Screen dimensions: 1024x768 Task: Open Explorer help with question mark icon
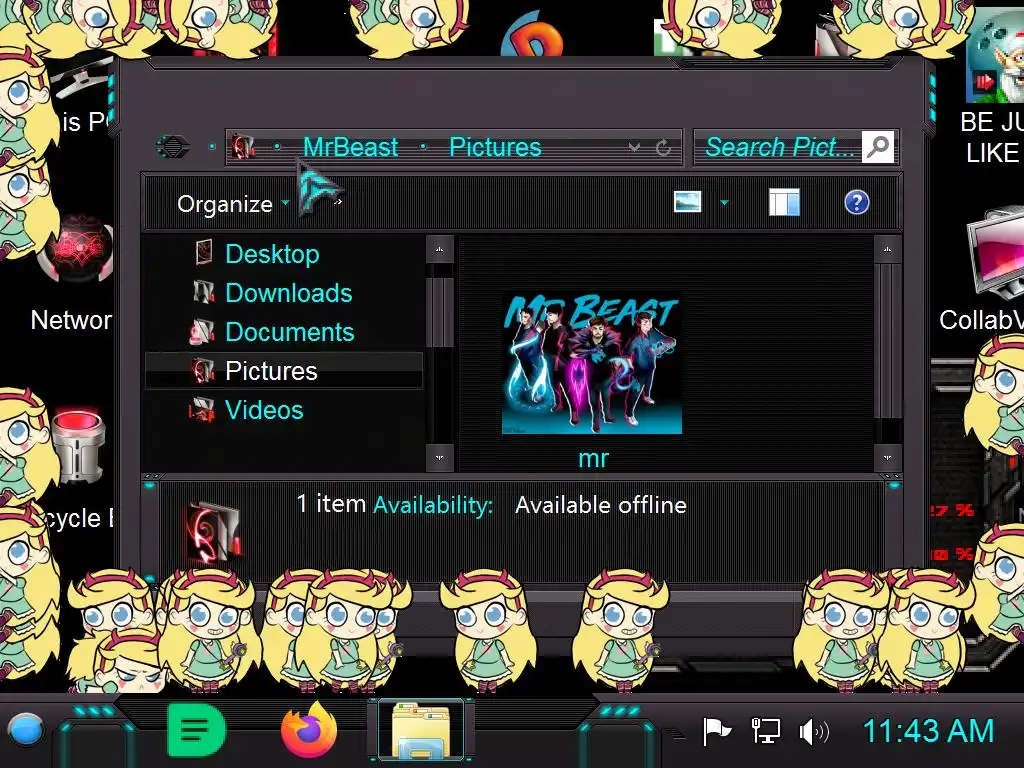click(856, 202)
